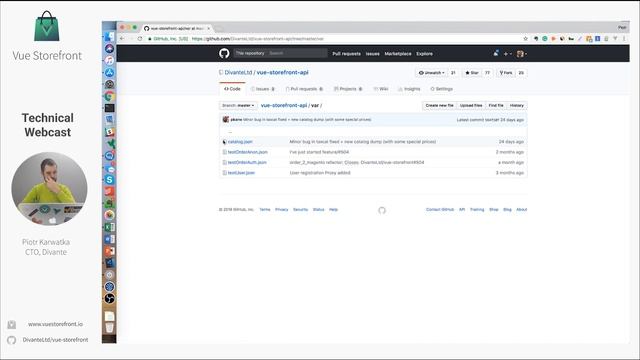This screenshot has width=640, height=360.
Task: Open the testOrderAuth.json file
Action: click(247, 162)
